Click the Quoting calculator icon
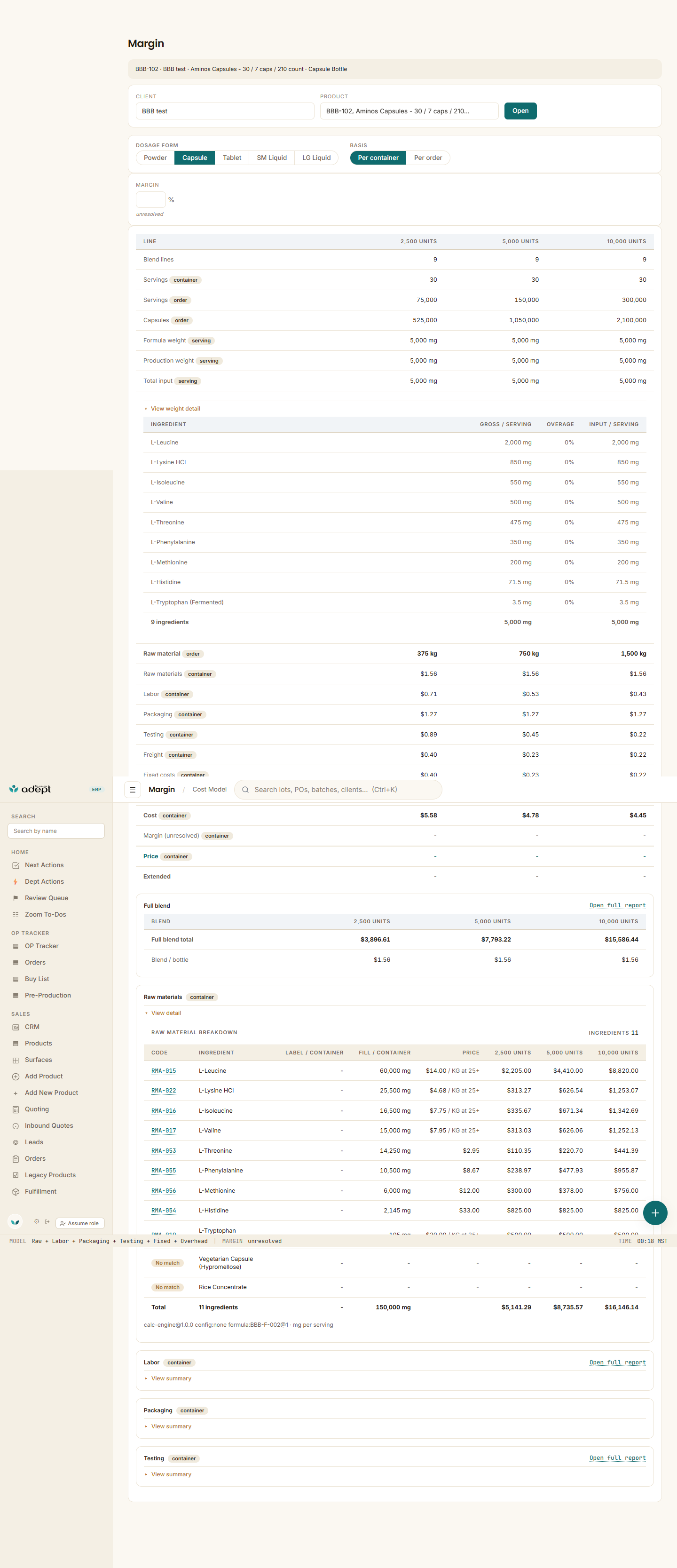Image resolution: width=677 pixels, height=1568 pixels. pos(16,1109)
